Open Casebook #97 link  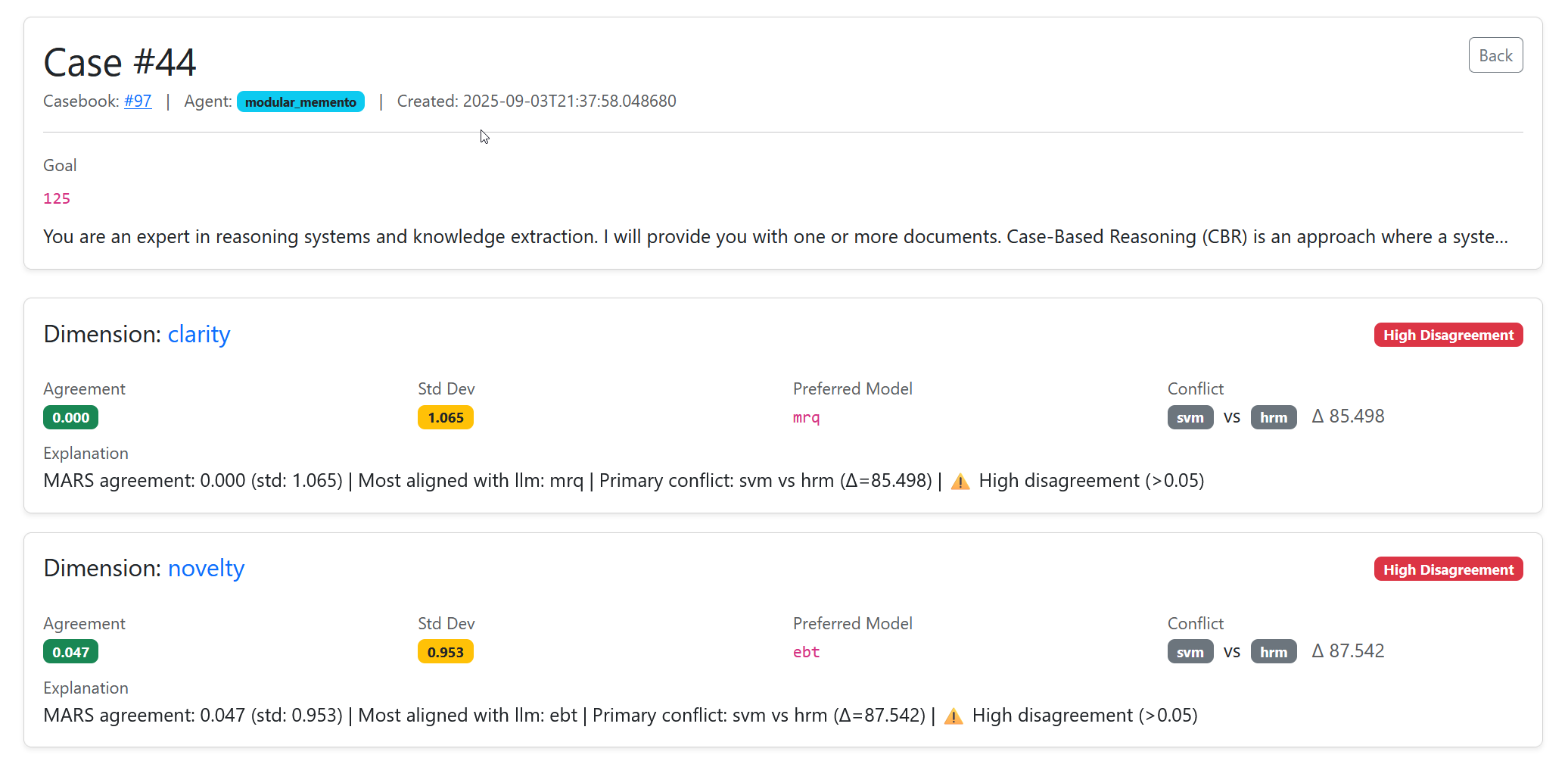point(138,101)
